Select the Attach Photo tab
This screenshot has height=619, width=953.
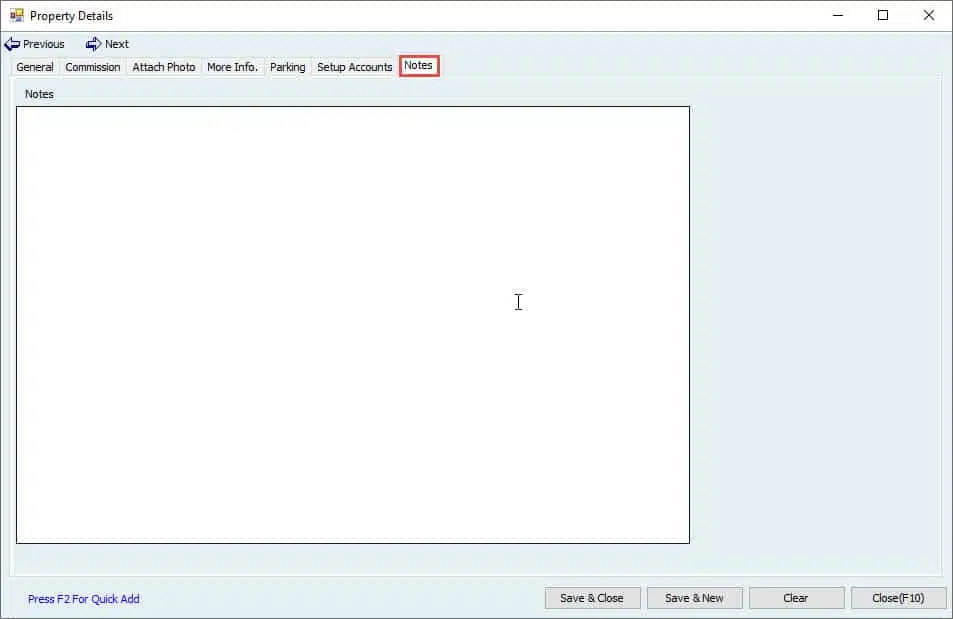(x=164, y=67)
